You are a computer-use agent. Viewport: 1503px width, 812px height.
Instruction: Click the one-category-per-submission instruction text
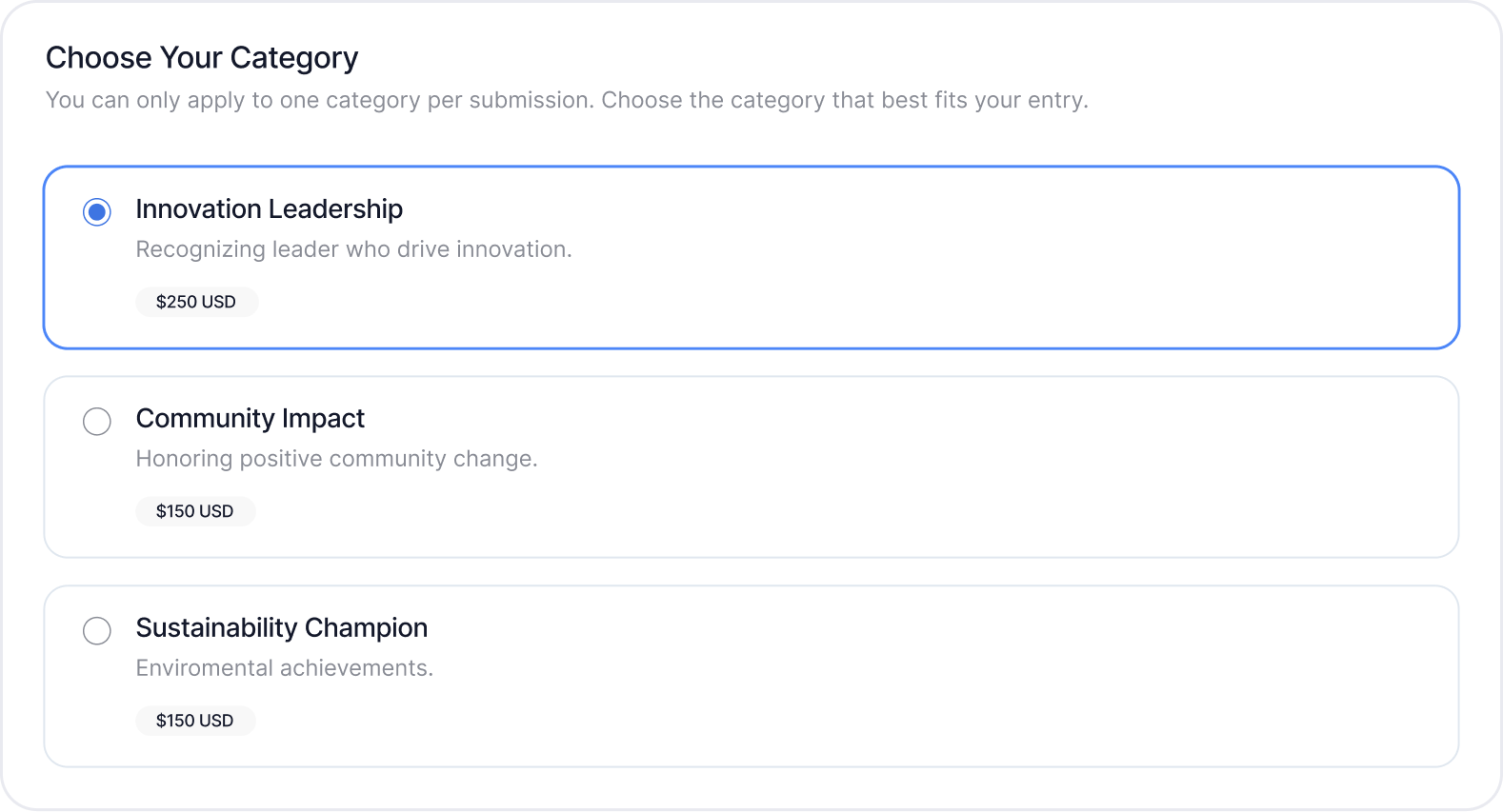click(x=568, y=100)
